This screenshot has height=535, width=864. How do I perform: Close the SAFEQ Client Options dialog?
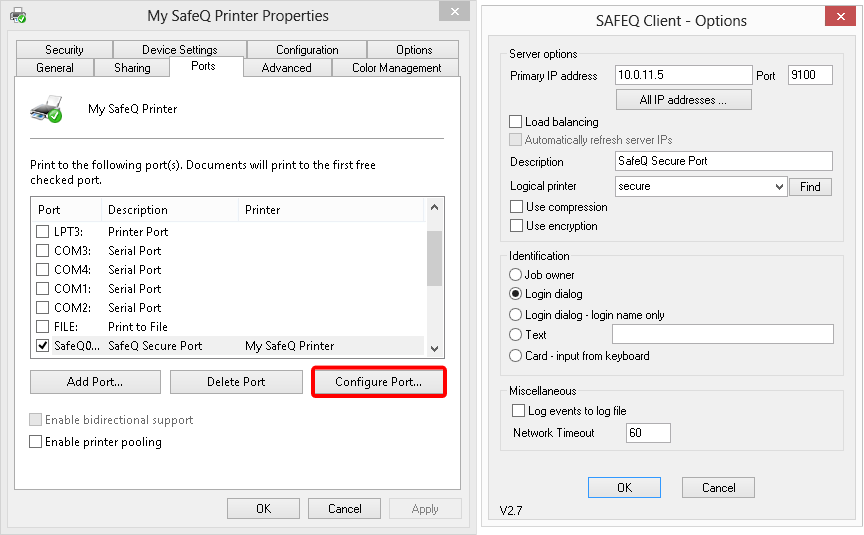pos(839,19)
